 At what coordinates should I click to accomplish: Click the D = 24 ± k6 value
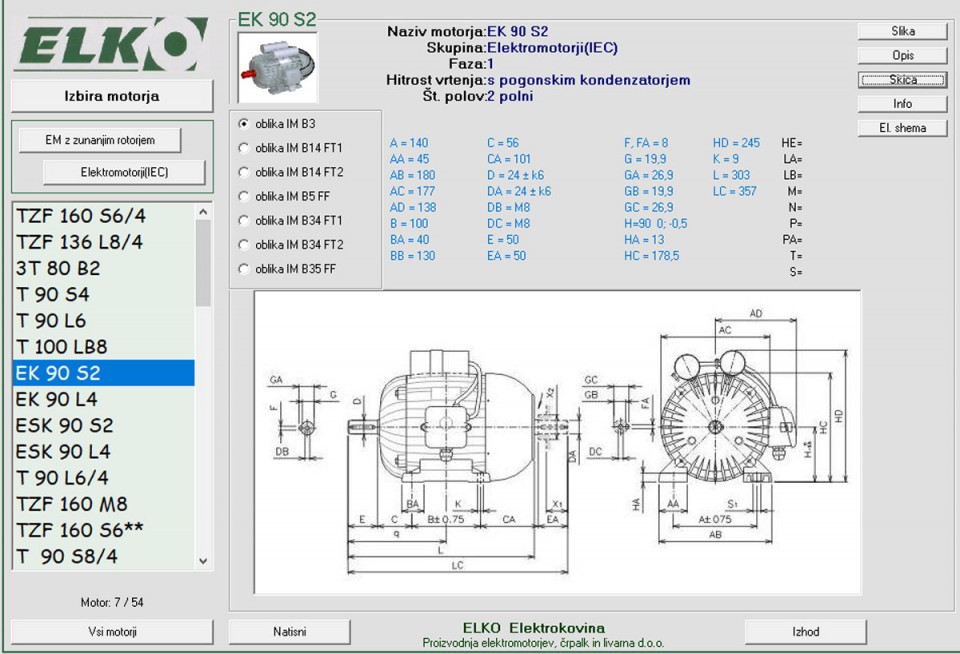516,175
